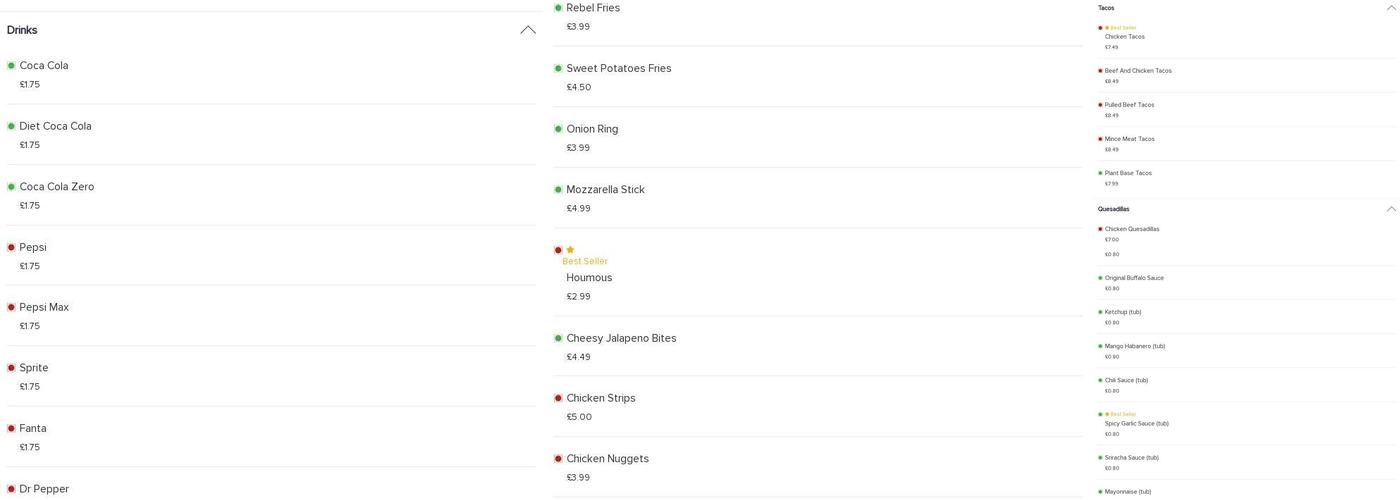Collapse the Drinks section chevron
Viewport: 1400px width, 500px height.
point(527,30)
